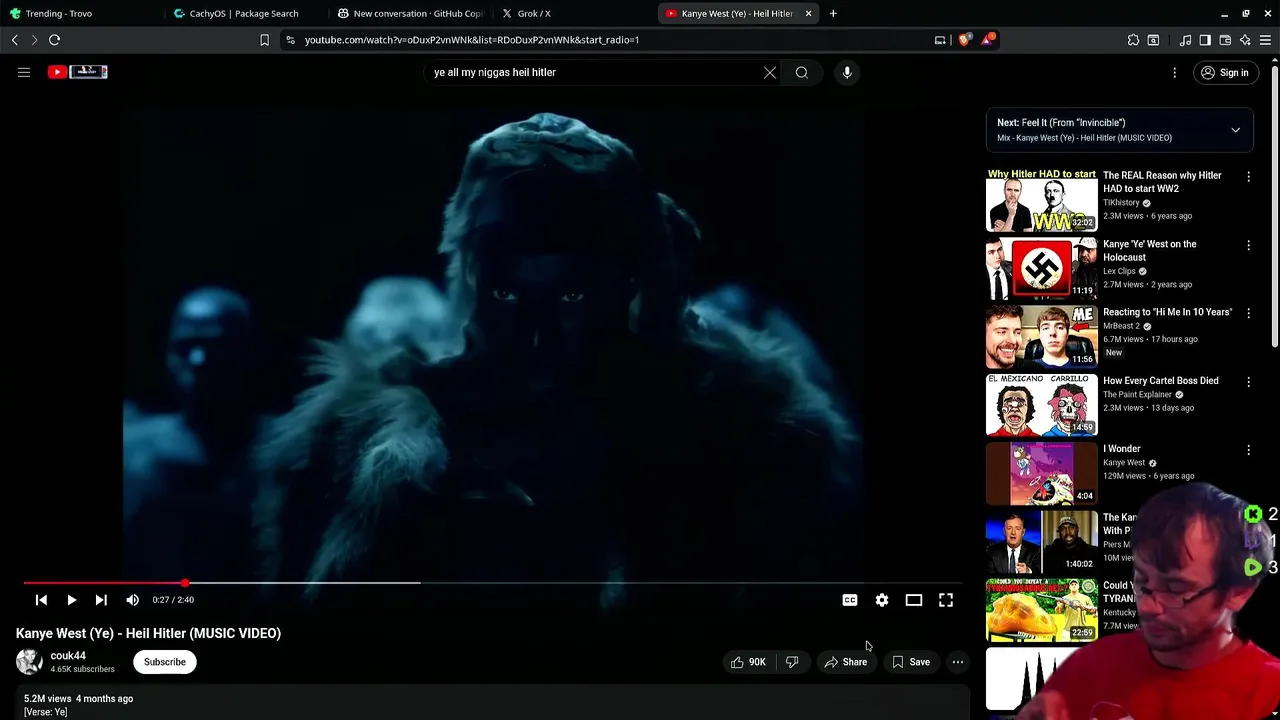This screenshot has height=720, width=1280.
Task: Open options for Reacting to Hi Me In 10 Years
Action: click(x=1248, y=313)
